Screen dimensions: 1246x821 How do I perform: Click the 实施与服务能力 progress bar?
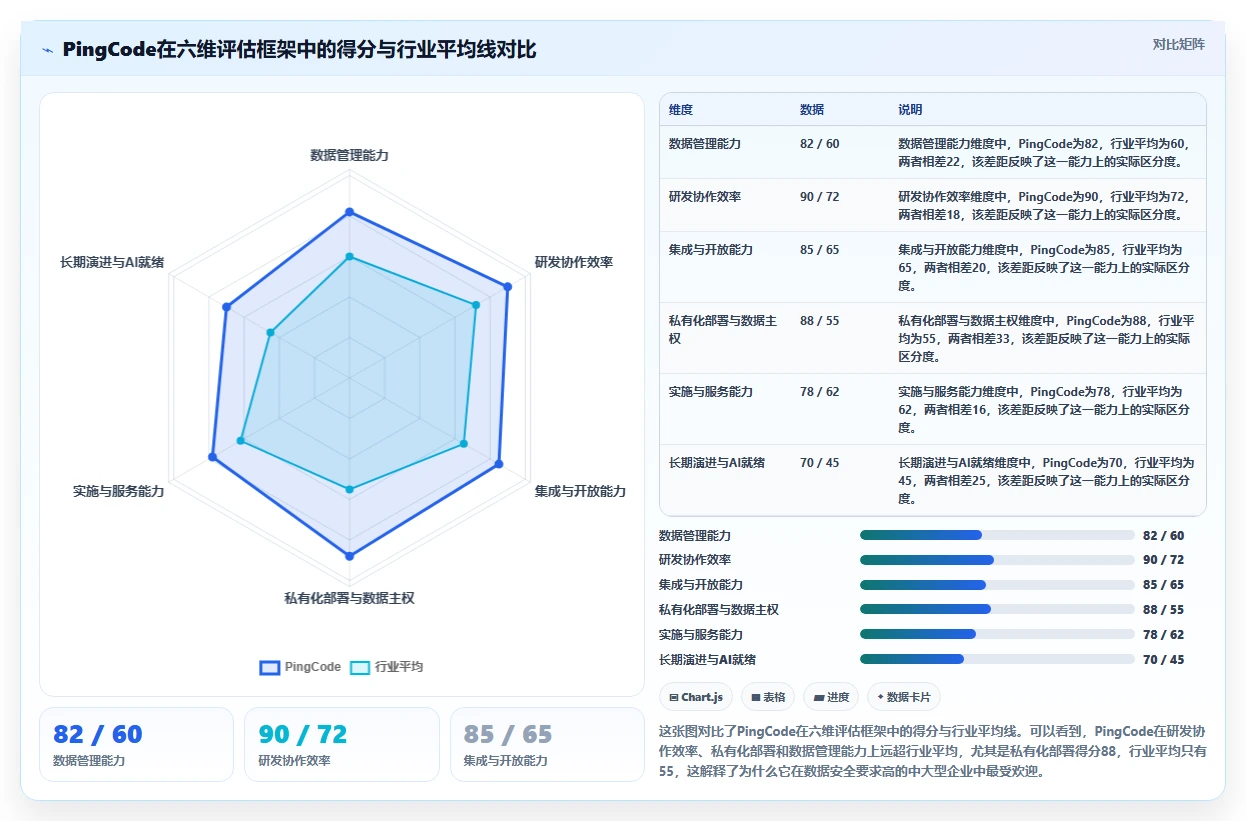pos(997,634)
